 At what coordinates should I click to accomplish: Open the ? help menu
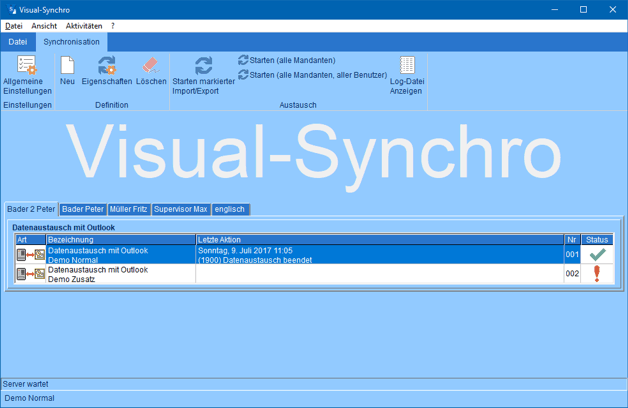[113, 26]
